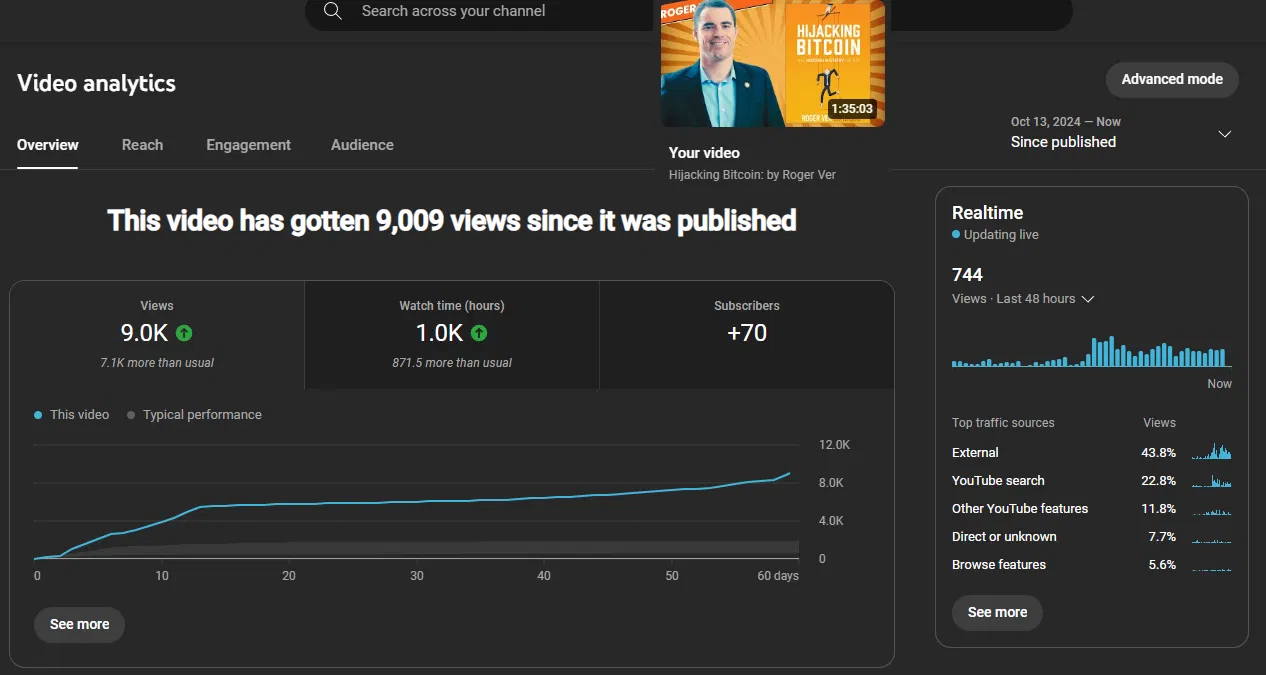Screen dimensions: 1266x675
Task: Click the 43.8% External views value
Action: point(1158,453)
